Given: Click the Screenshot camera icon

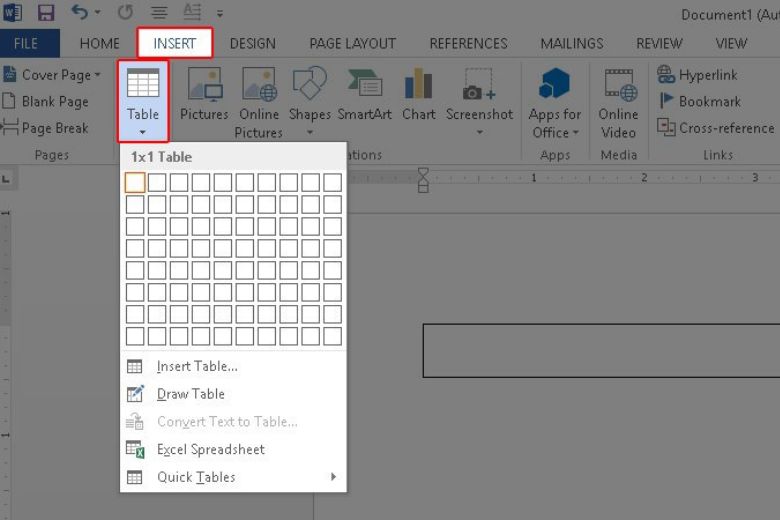Looking at the screenshot, I should (479, 84).
